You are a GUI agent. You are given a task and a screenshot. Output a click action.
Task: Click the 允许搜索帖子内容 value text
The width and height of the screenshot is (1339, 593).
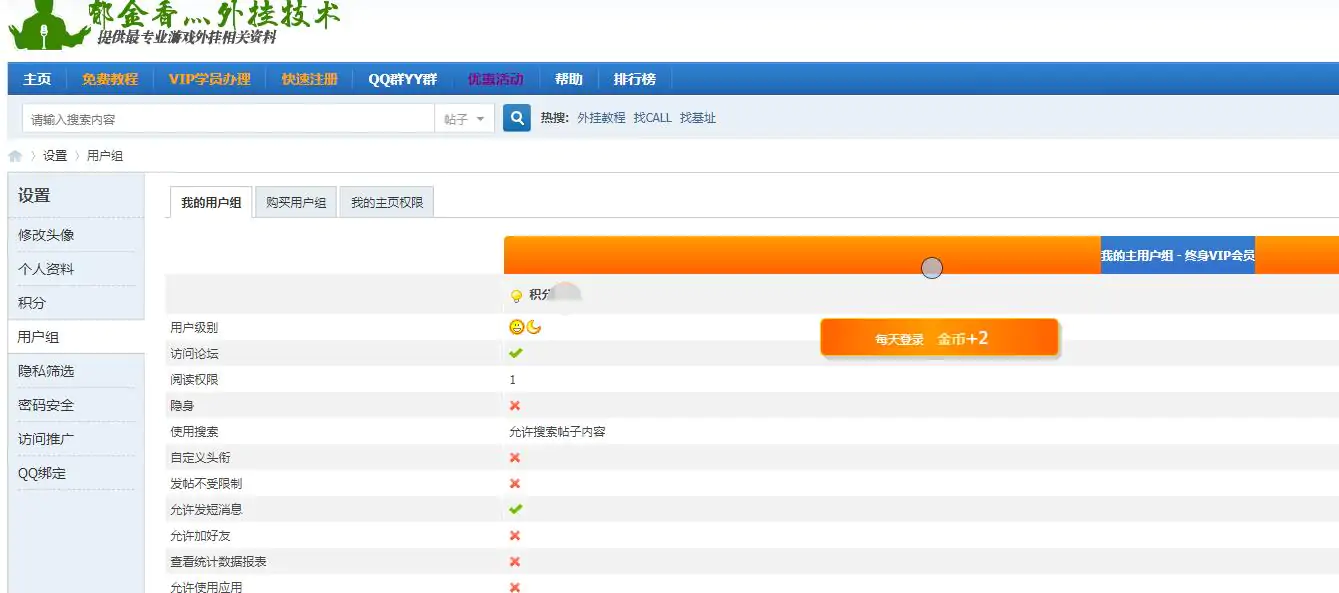(x=557, y=431)
